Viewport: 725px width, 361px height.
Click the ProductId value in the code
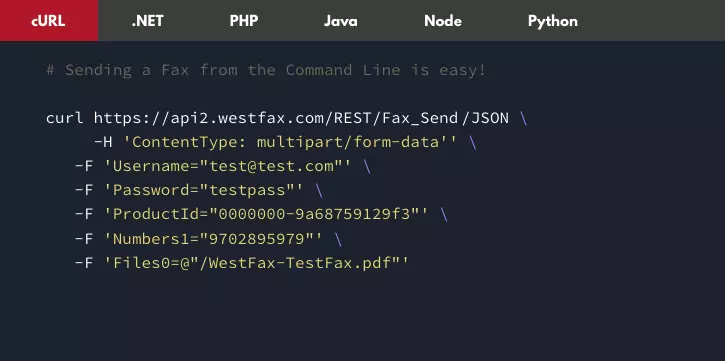(314, 214)
